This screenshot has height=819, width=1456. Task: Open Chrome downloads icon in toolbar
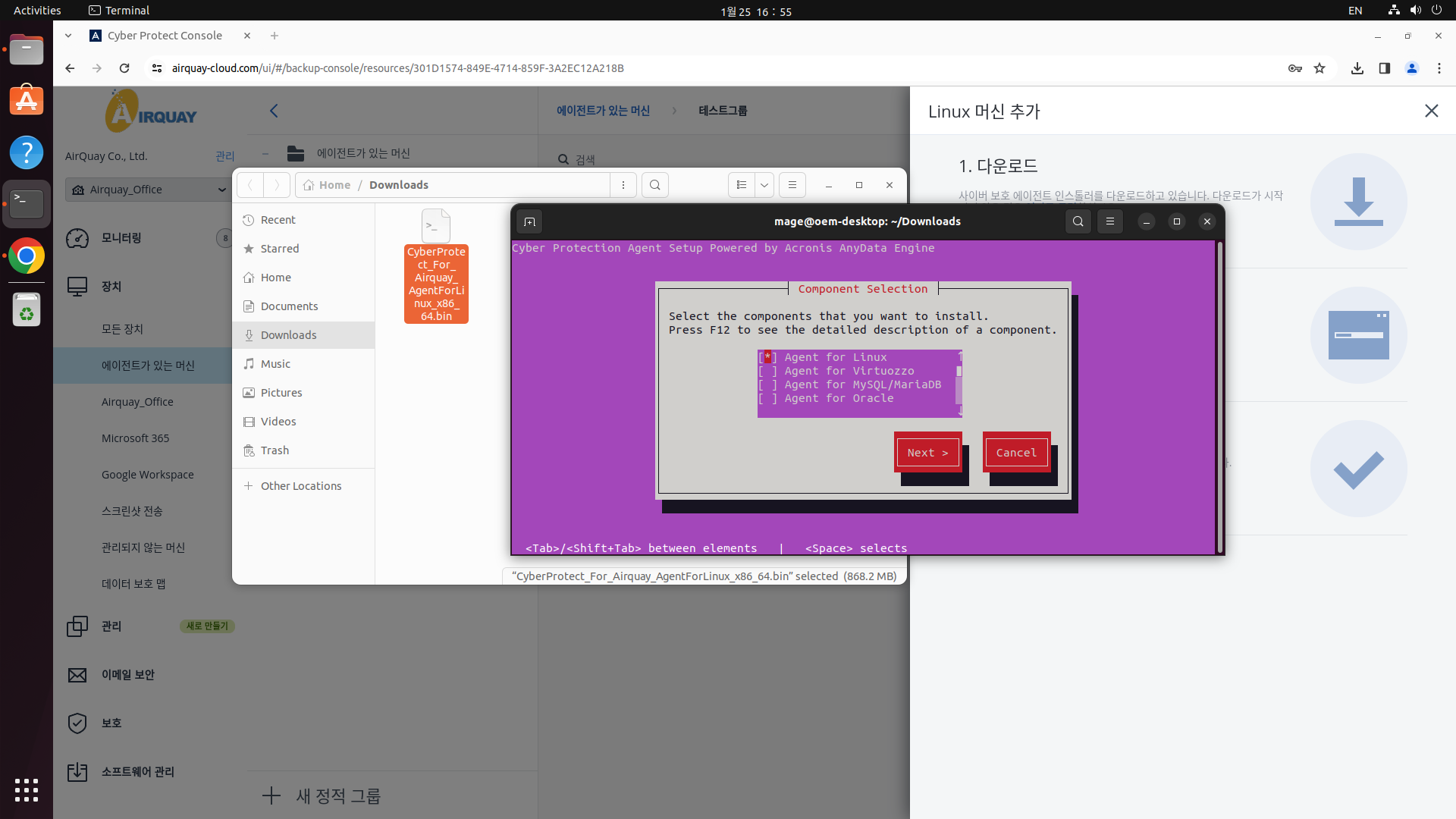pyautogui.click(x=1357, y=68)
